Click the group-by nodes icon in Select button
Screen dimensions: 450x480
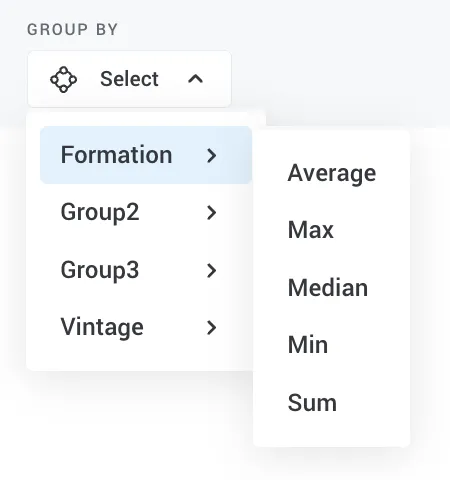pyautogui.click(x=63, y=79)
